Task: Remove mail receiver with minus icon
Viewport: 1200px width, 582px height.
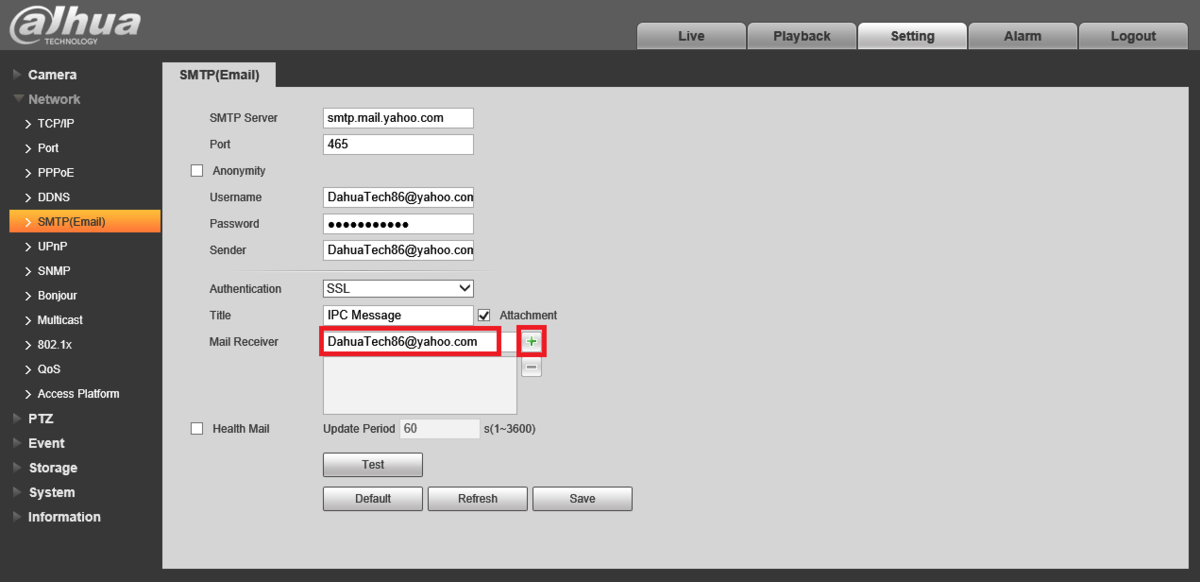Action: pos(532,367)
